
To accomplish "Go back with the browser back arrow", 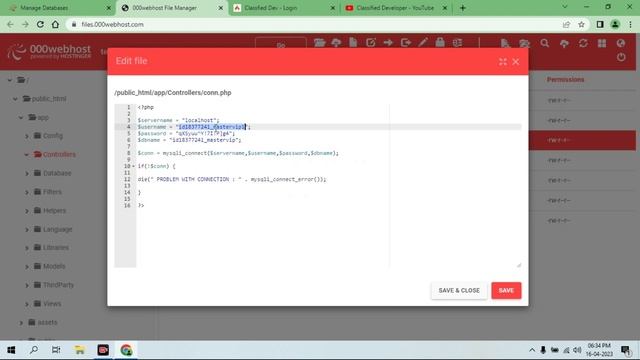I will [x=10, y=24].
